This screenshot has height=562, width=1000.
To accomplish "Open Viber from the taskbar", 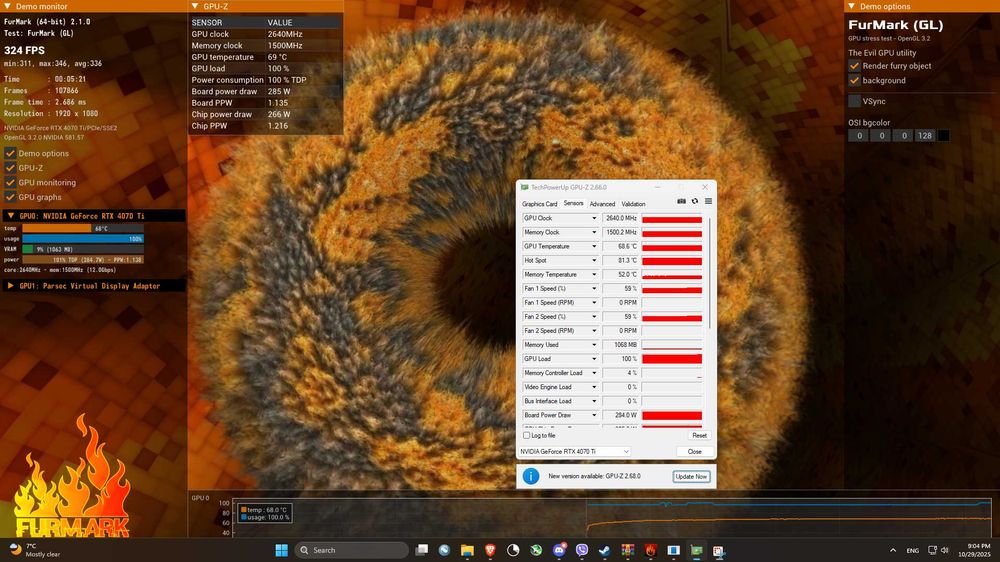I will (582, 551).
